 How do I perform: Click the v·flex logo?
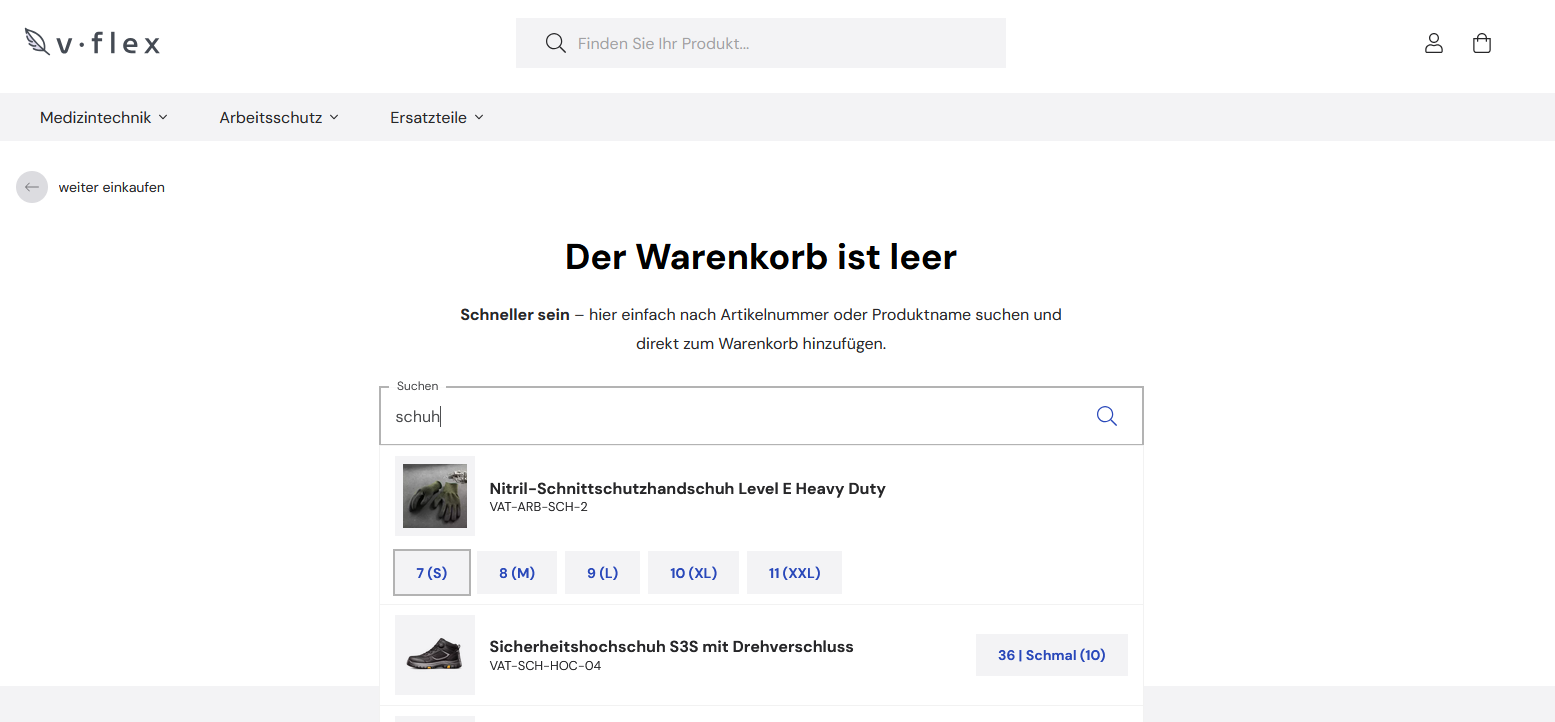92,42
